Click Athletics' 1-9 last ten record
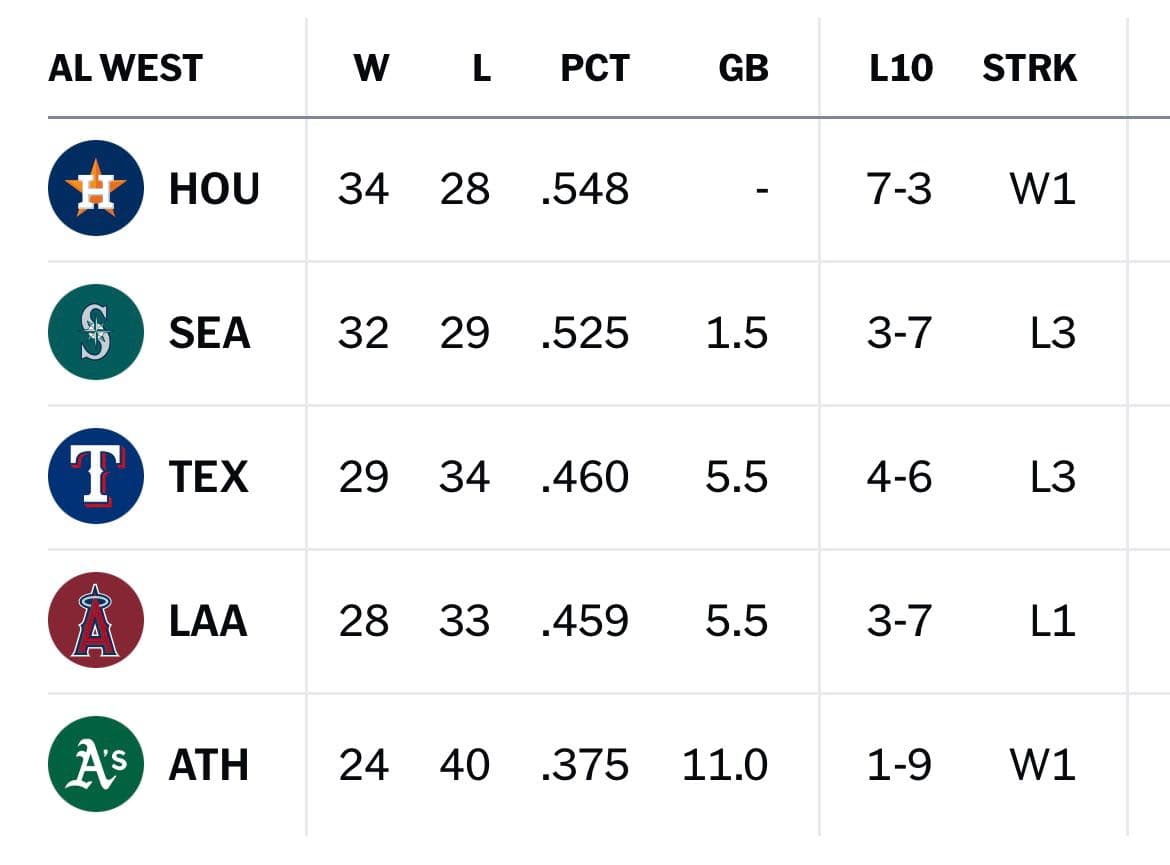This screenshot has height=865, width=1170. (899, 765)
